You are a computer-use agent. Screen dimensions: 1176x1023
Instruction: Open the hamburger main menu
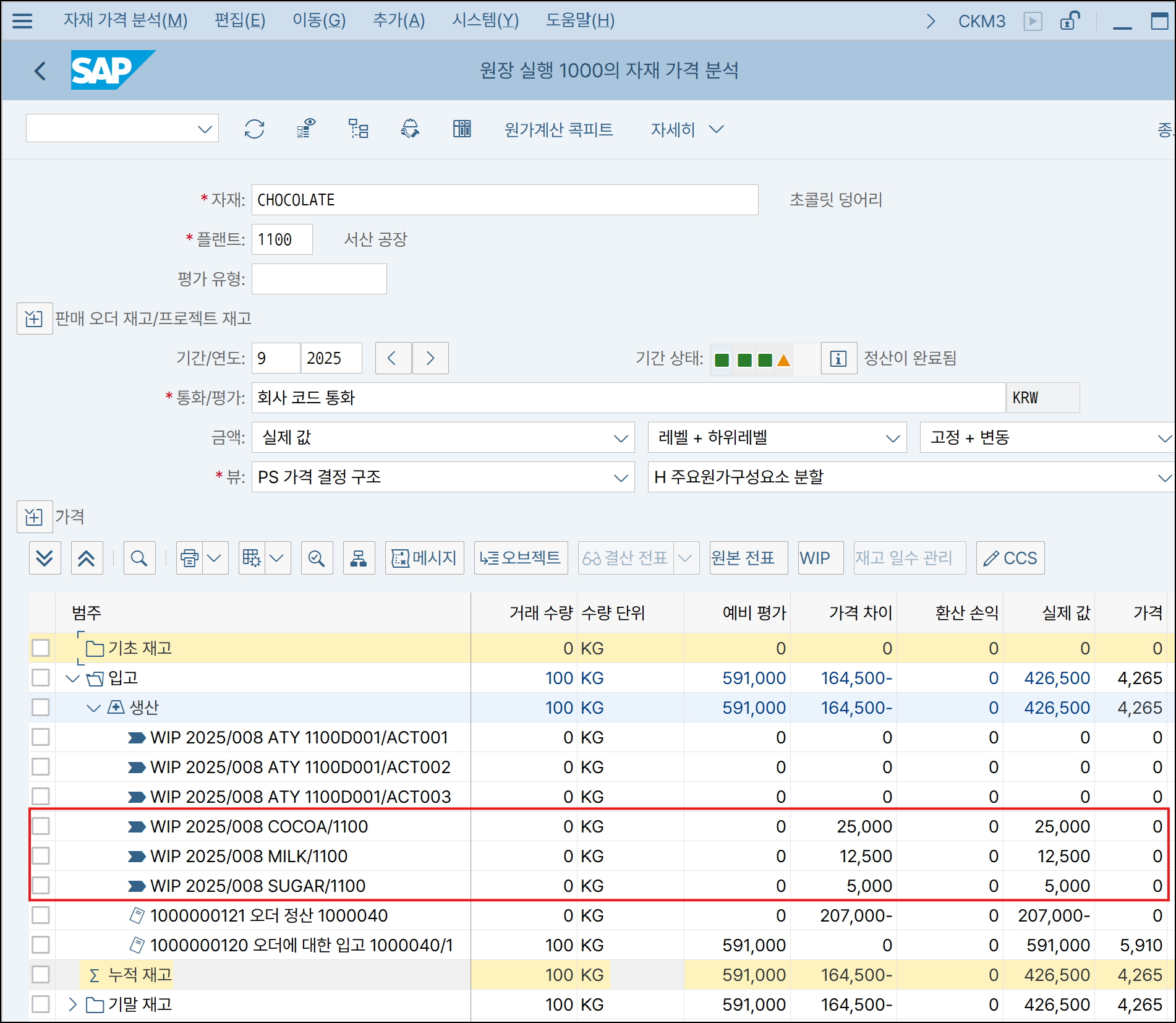(22, 21)
